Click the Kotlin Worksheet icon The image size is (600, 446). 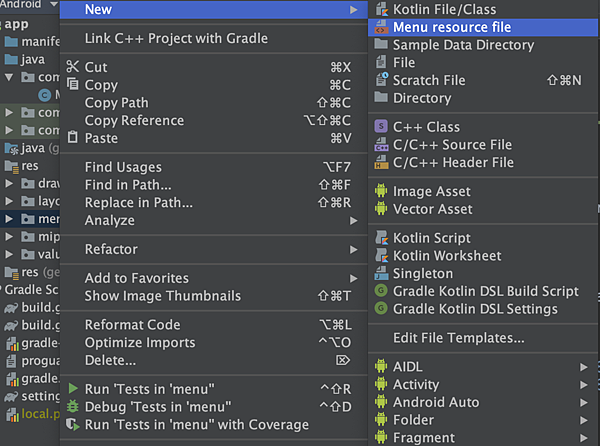click(x=381, y=255)
